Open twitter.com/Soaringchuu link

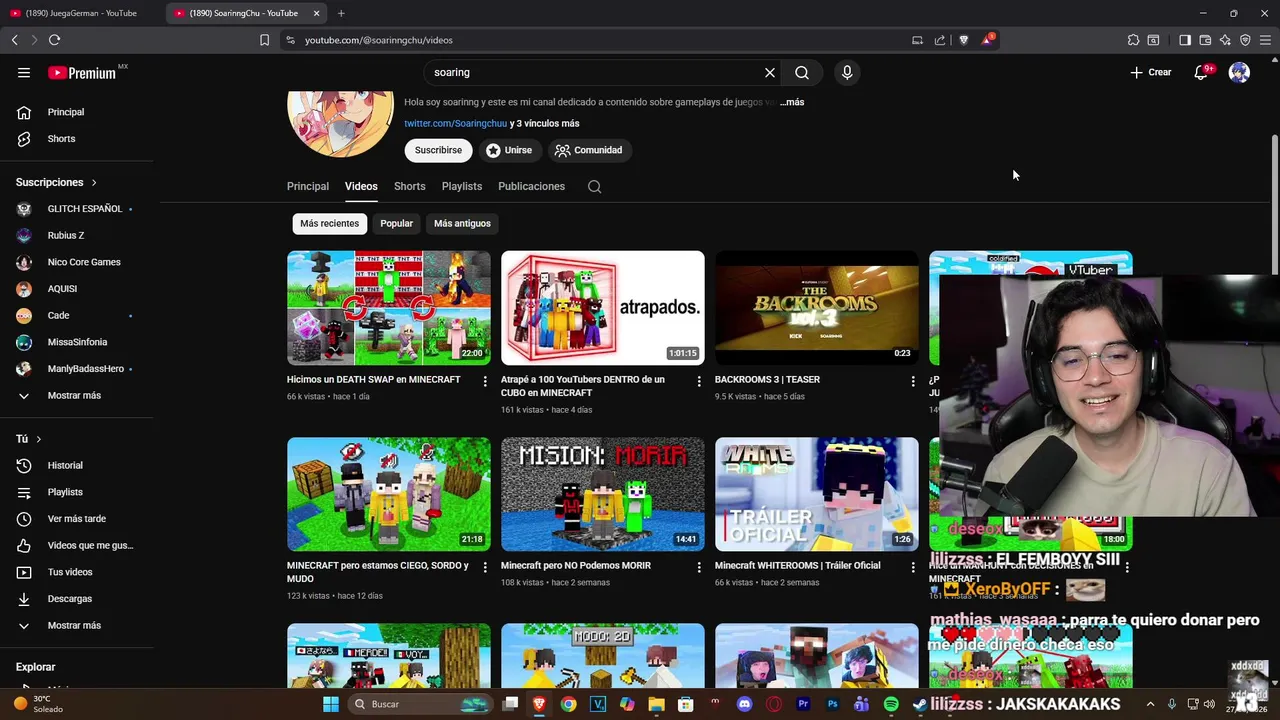click(456, 123)
